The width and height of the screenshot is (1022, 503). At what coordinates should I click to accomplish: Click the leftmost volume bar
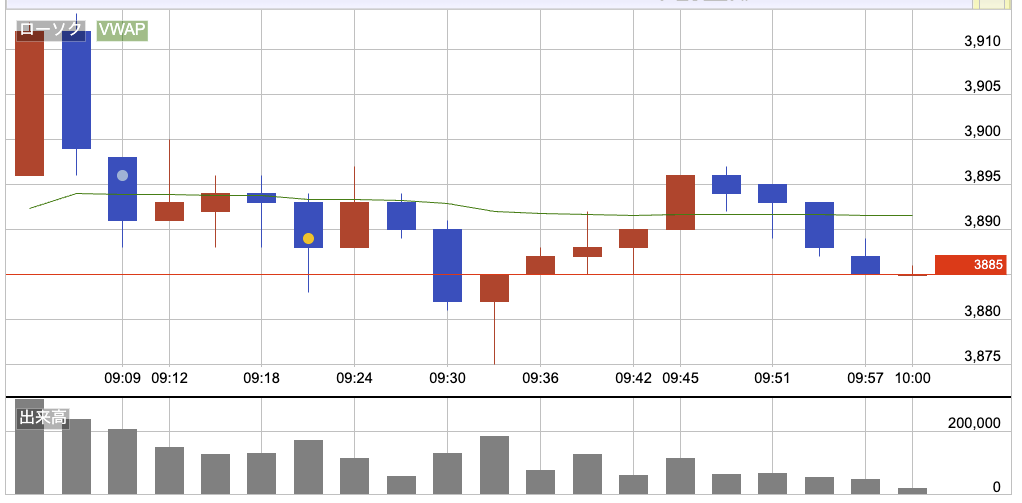tap(30, 448)
